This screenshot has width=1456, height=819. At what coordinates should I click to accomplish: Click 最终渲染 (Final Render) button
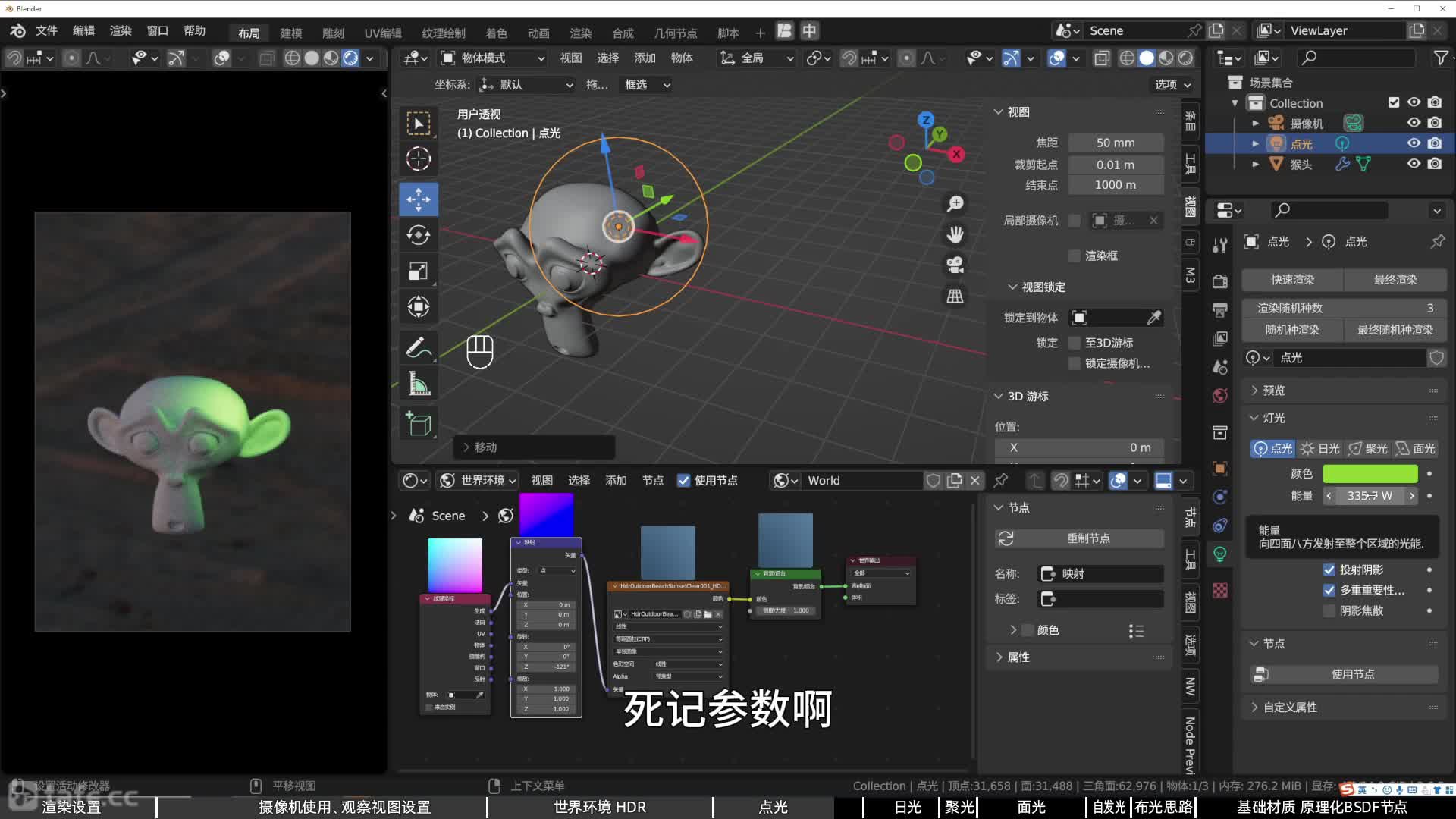pos(1392,279)
